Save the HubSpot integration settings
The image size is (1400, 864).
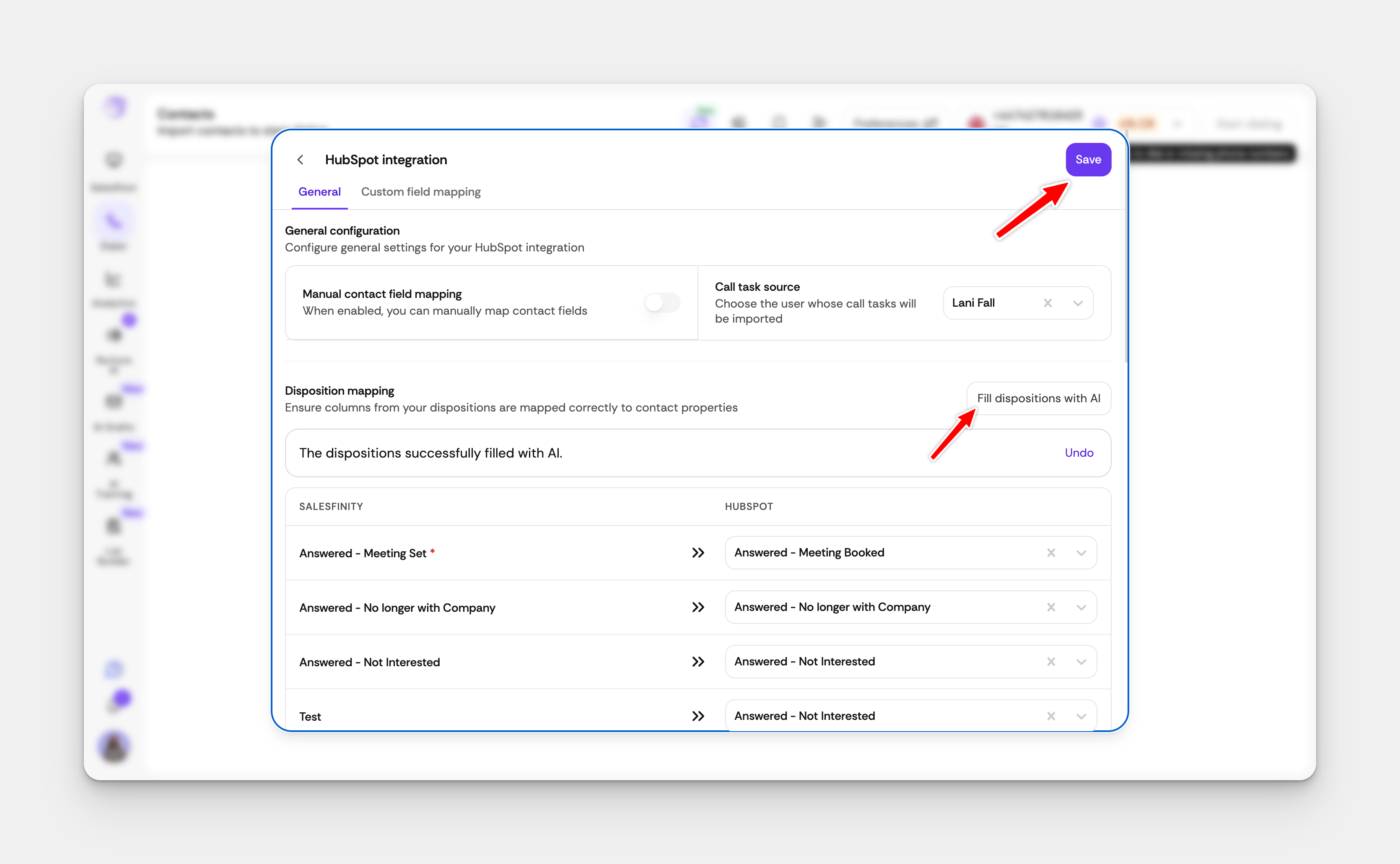[x=1088, y=159]
